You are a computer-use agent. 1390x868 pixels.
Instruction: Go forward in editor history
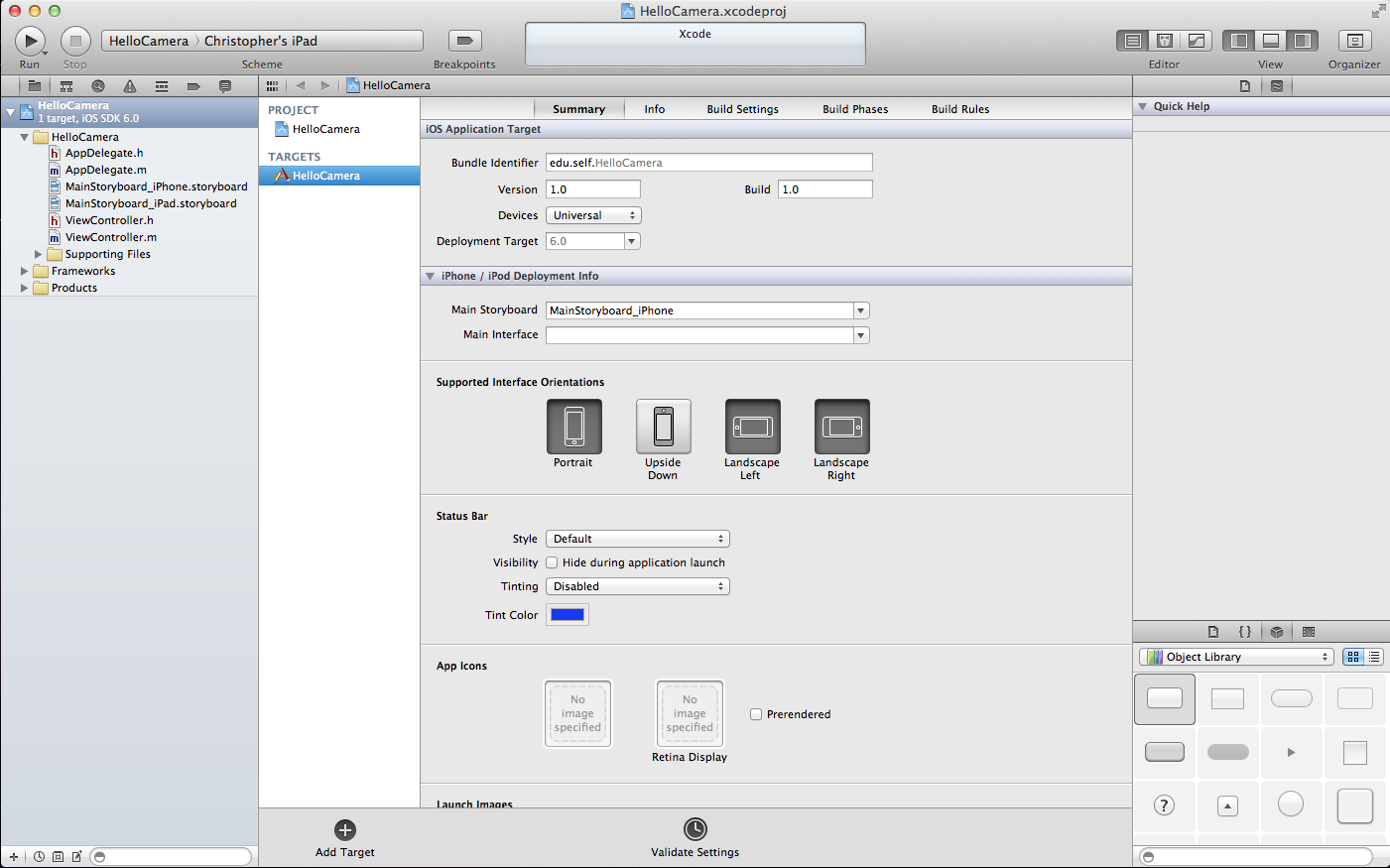click(x=325, y=85)
